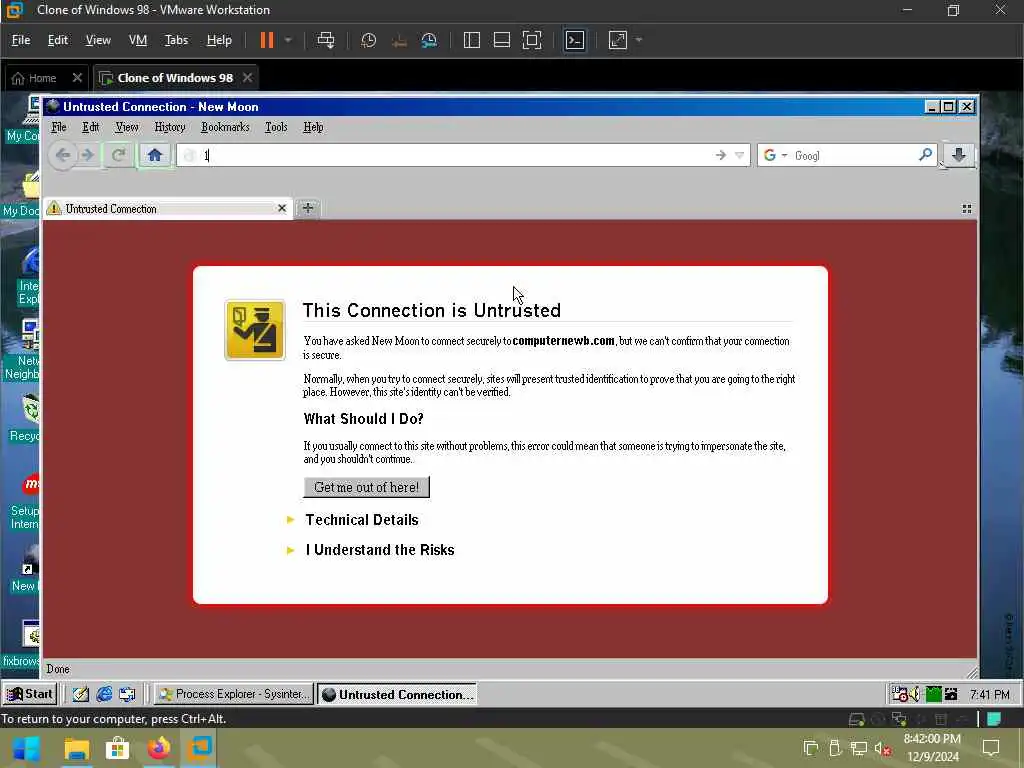1024x768 pixels.
Task: Click Untrusted Connection taskbar button
Action: (397, 694)
